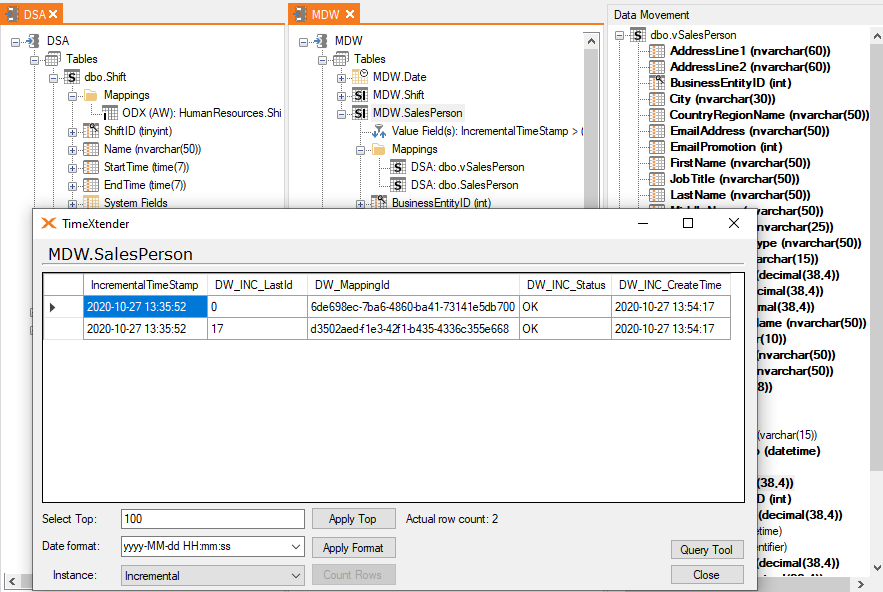Click the DSA root node icon
The width and height of the screenshot is (883, 592).
pos(33,41)
